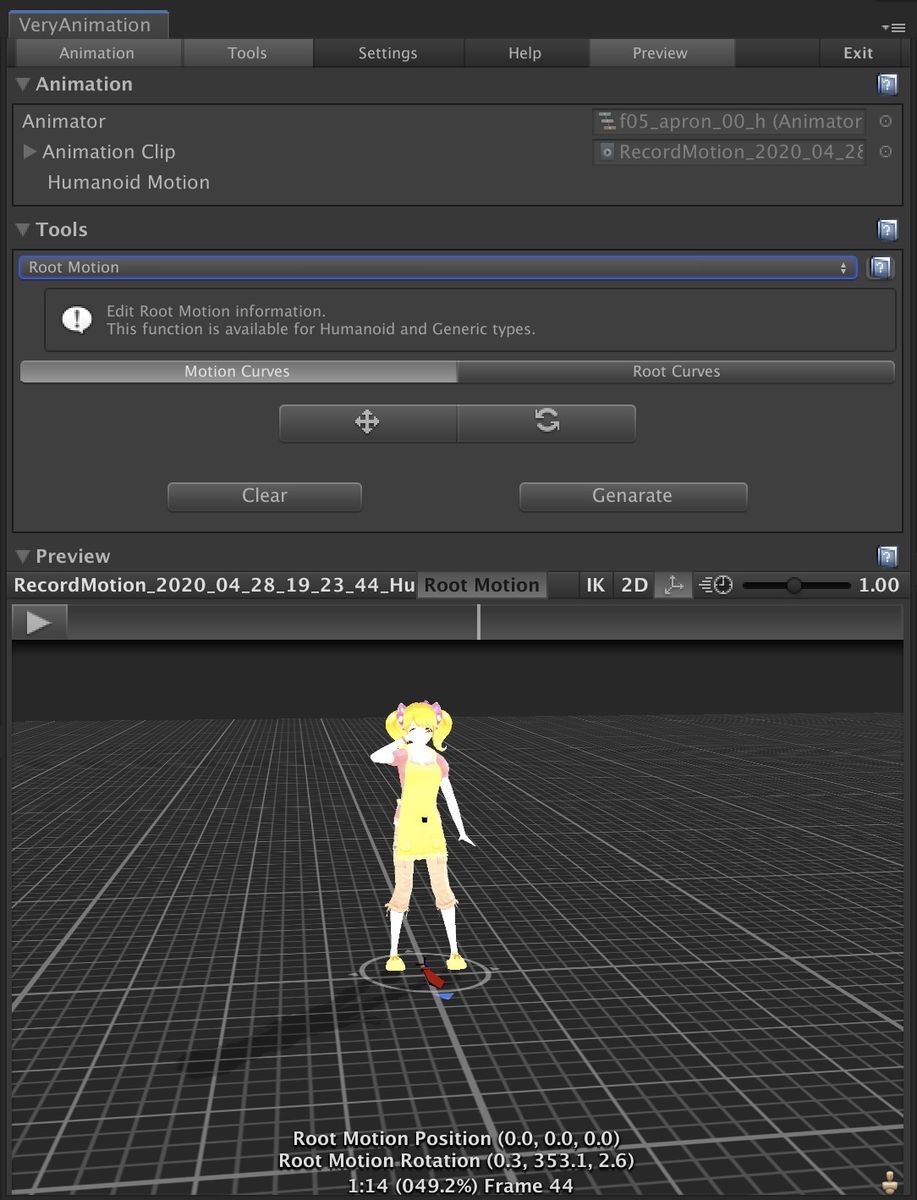Toggle the Root Motion preview button
The image size is (917, 1200).
(482, 585)
